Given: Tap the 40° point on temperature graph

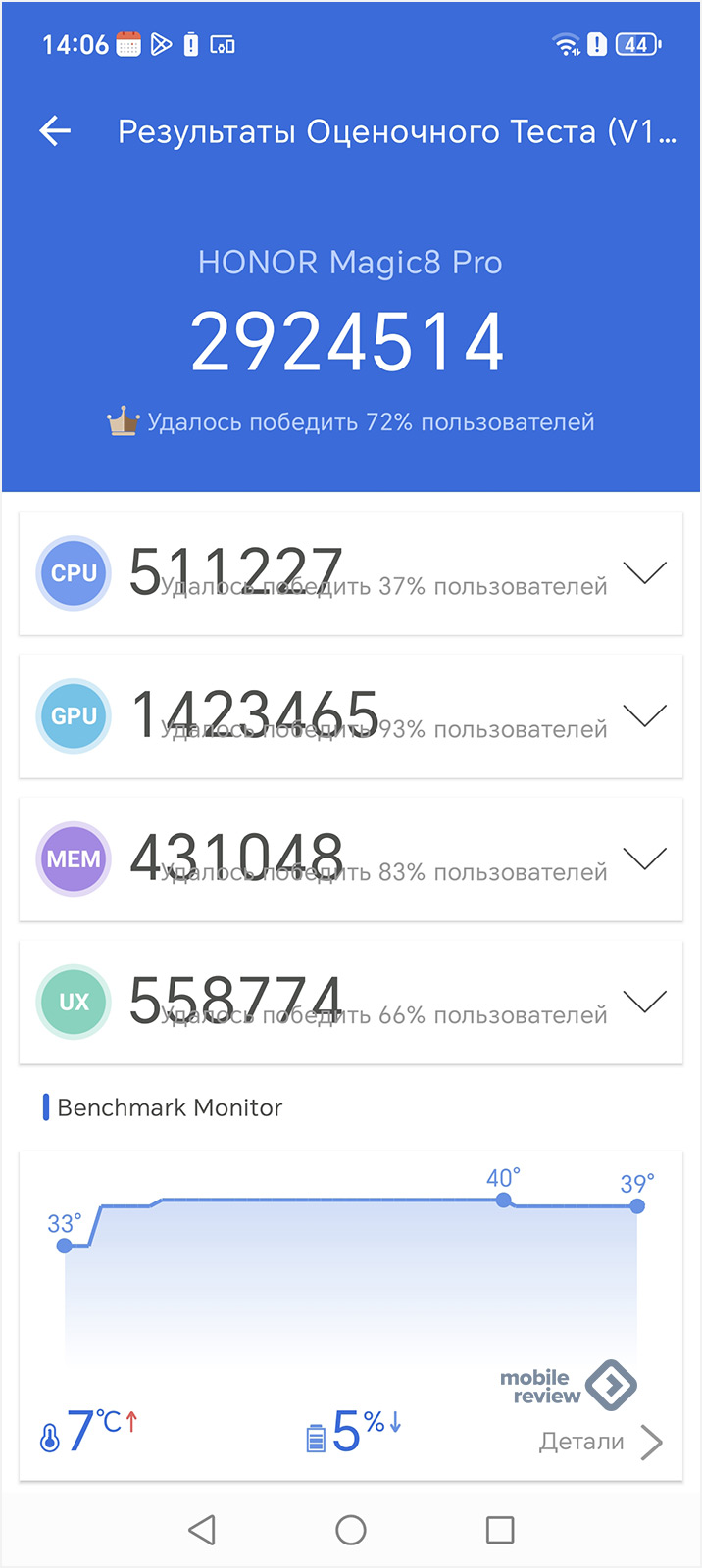Looking at the screenshot, I should tap(503, 1200).
